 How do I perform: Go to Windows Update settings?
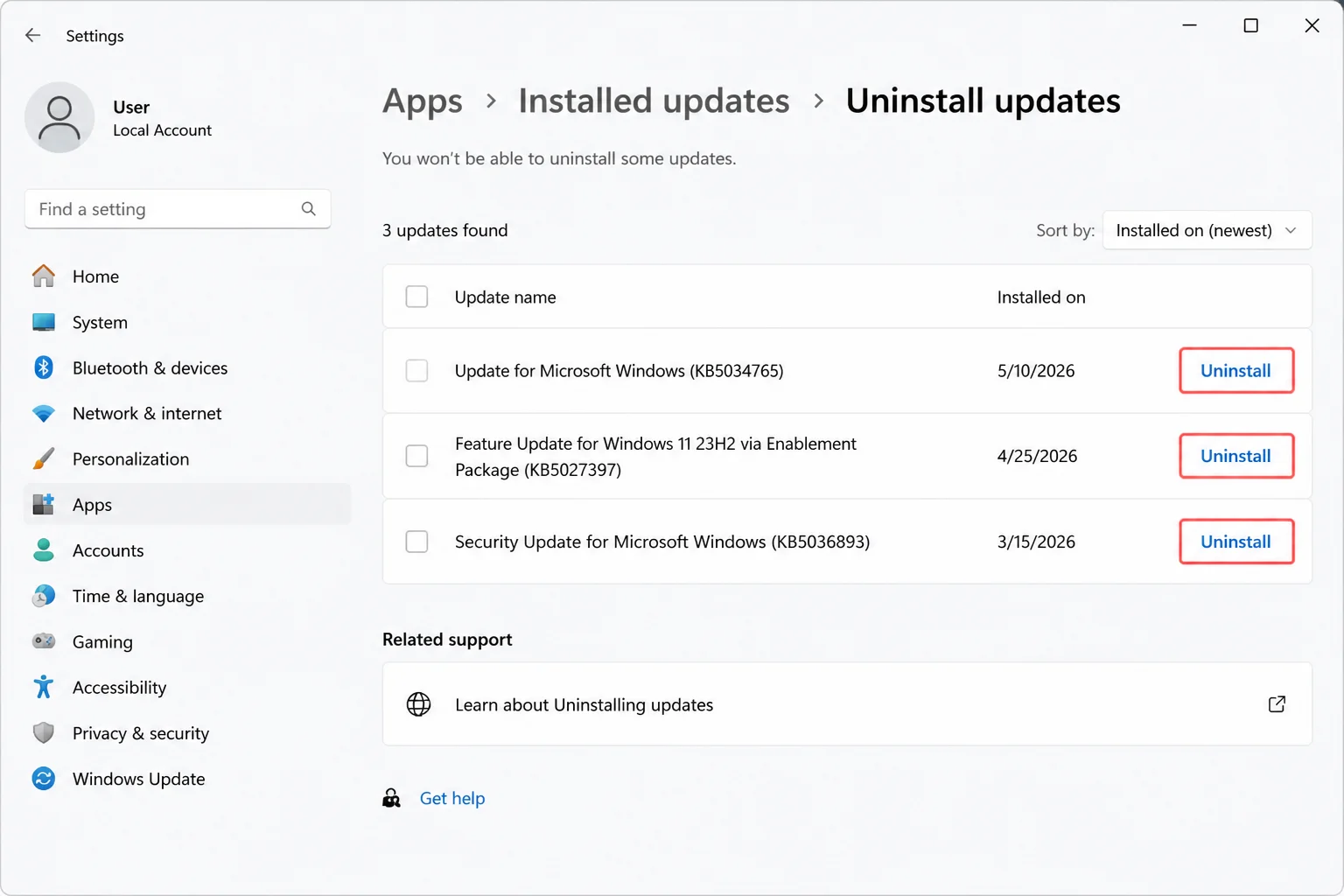[187, 778]
